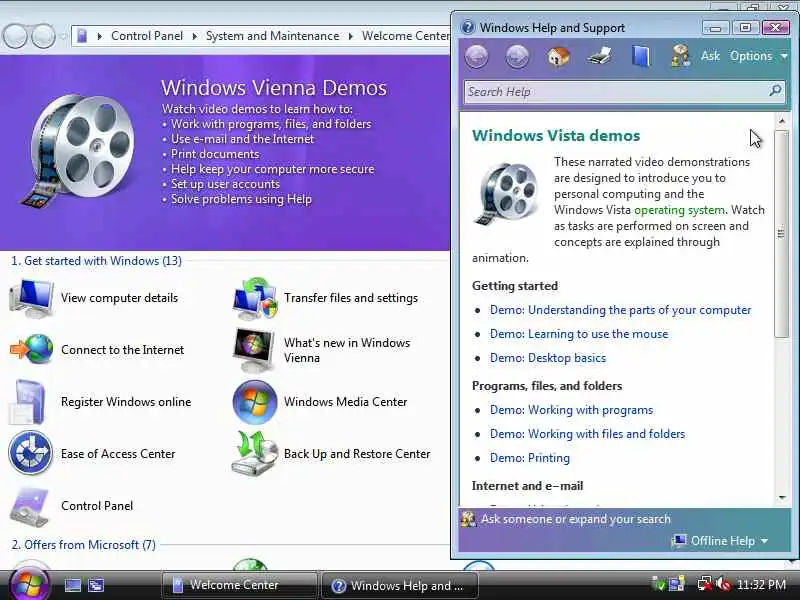Click the partly hidden monitor tray icon

click(x=677, y=584)
